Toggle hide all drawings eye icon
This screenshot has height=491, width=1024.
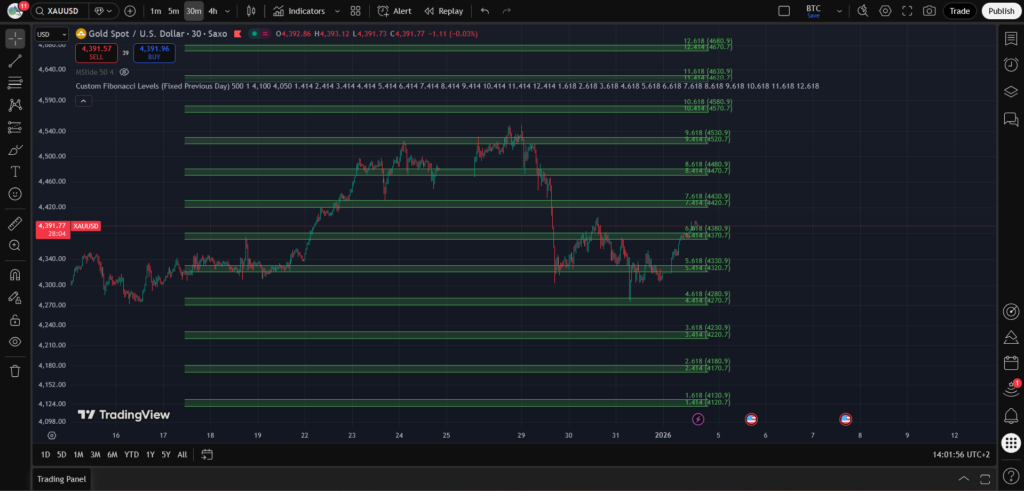(15, 342)
